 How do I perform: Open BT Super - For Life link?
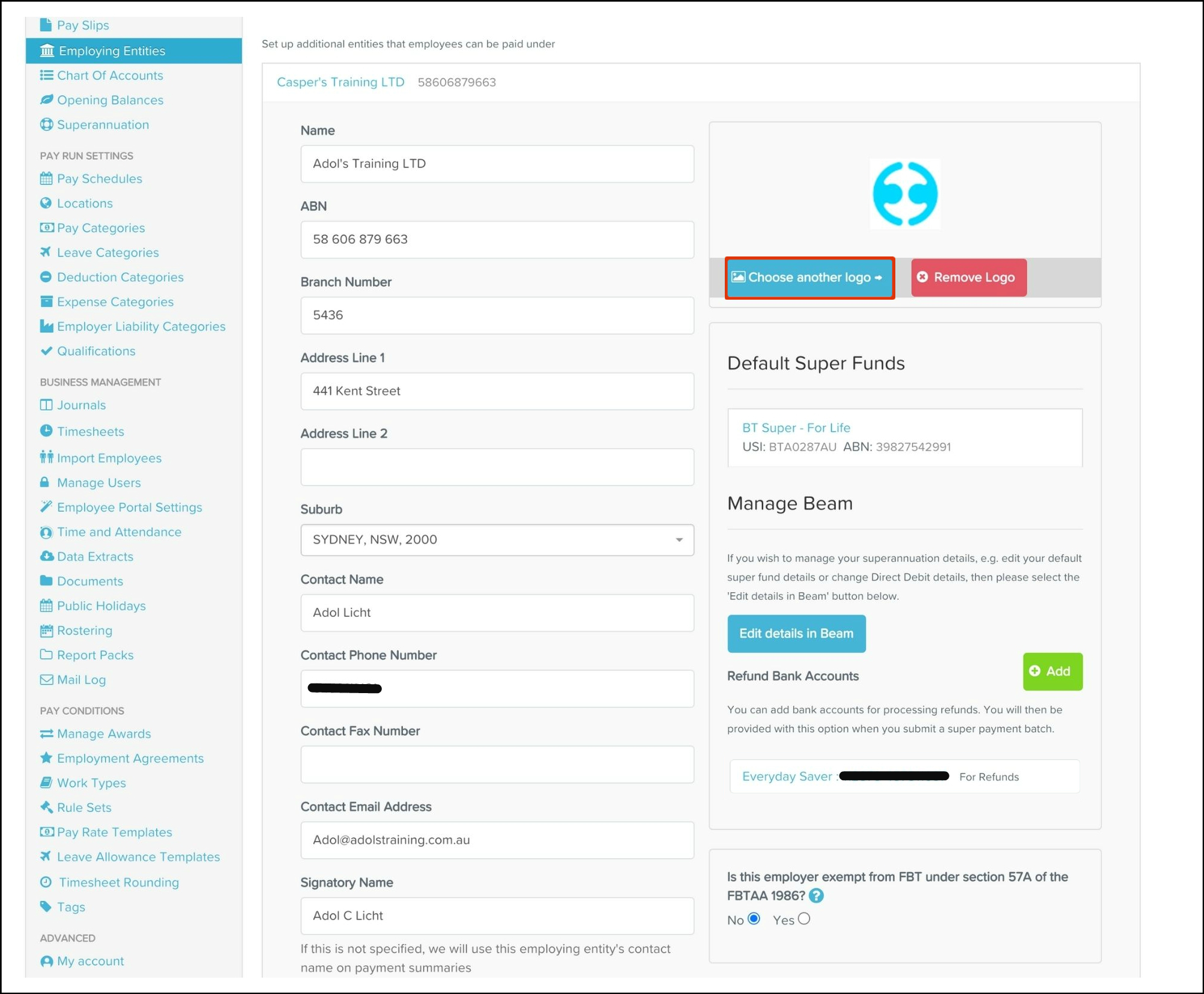796,428
